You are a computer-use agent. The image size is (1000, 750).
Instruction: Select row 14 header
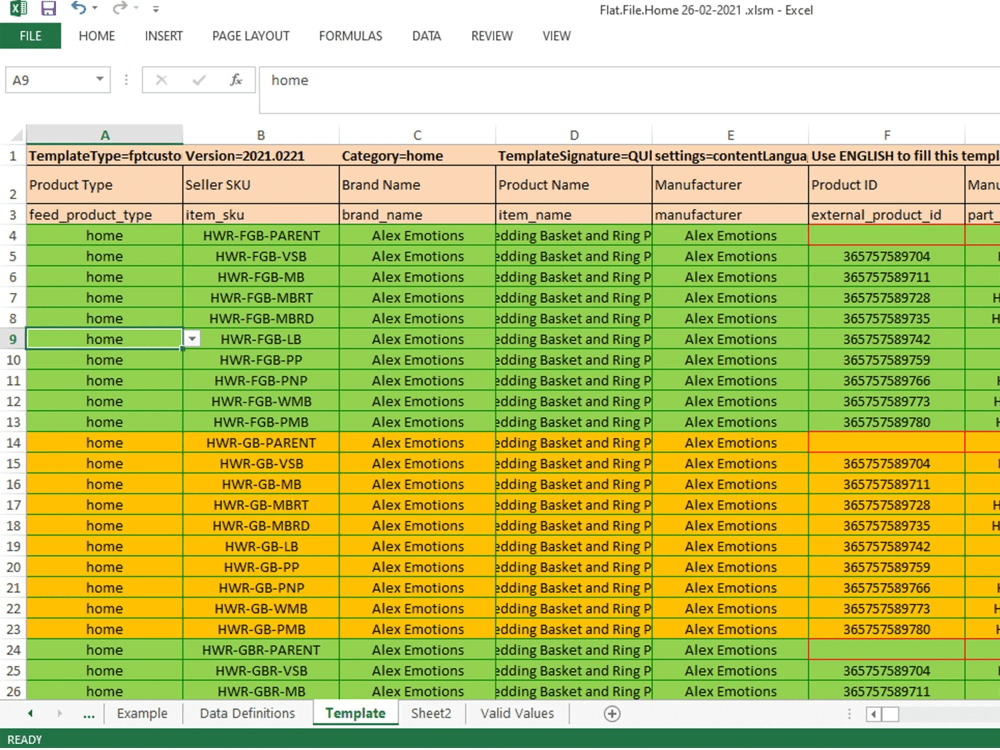(13, 443)
